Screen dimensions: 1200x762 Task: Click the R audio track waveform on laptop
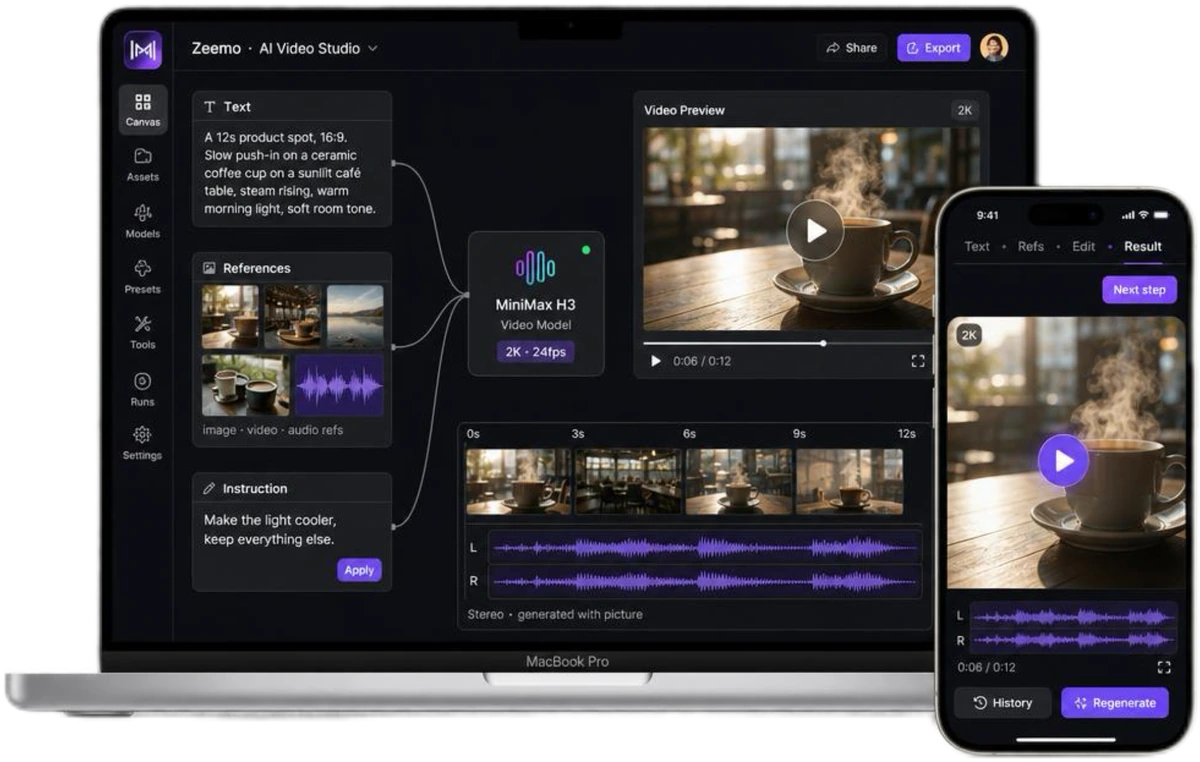(x=704, y=581)
